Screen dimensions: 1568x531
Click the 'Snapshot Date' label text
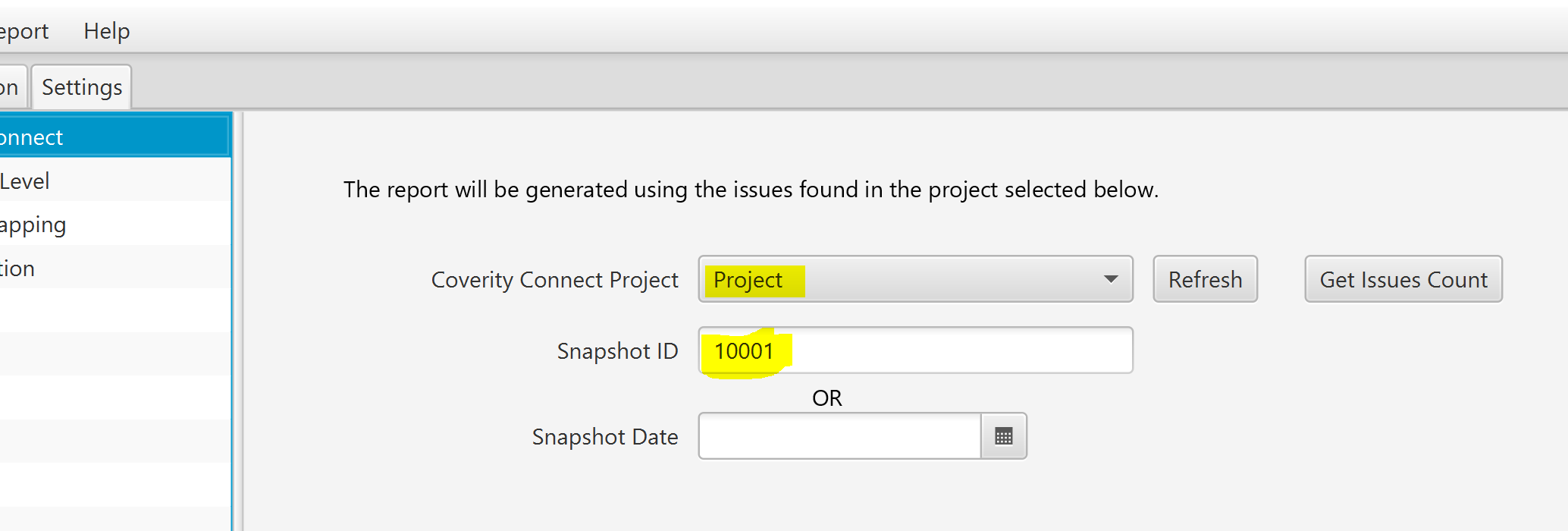coord(604,437)
